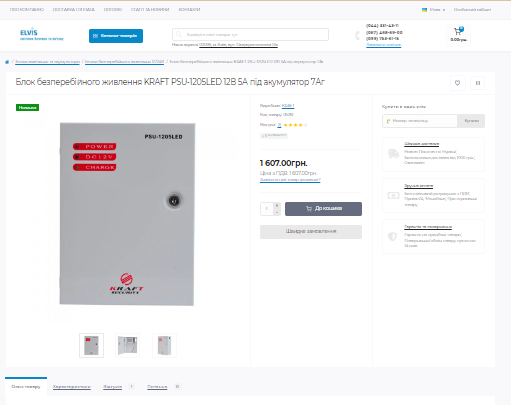511x405 pixels.
Task: Click the first breadcrumb category link
Action: [x=48, y=62]
